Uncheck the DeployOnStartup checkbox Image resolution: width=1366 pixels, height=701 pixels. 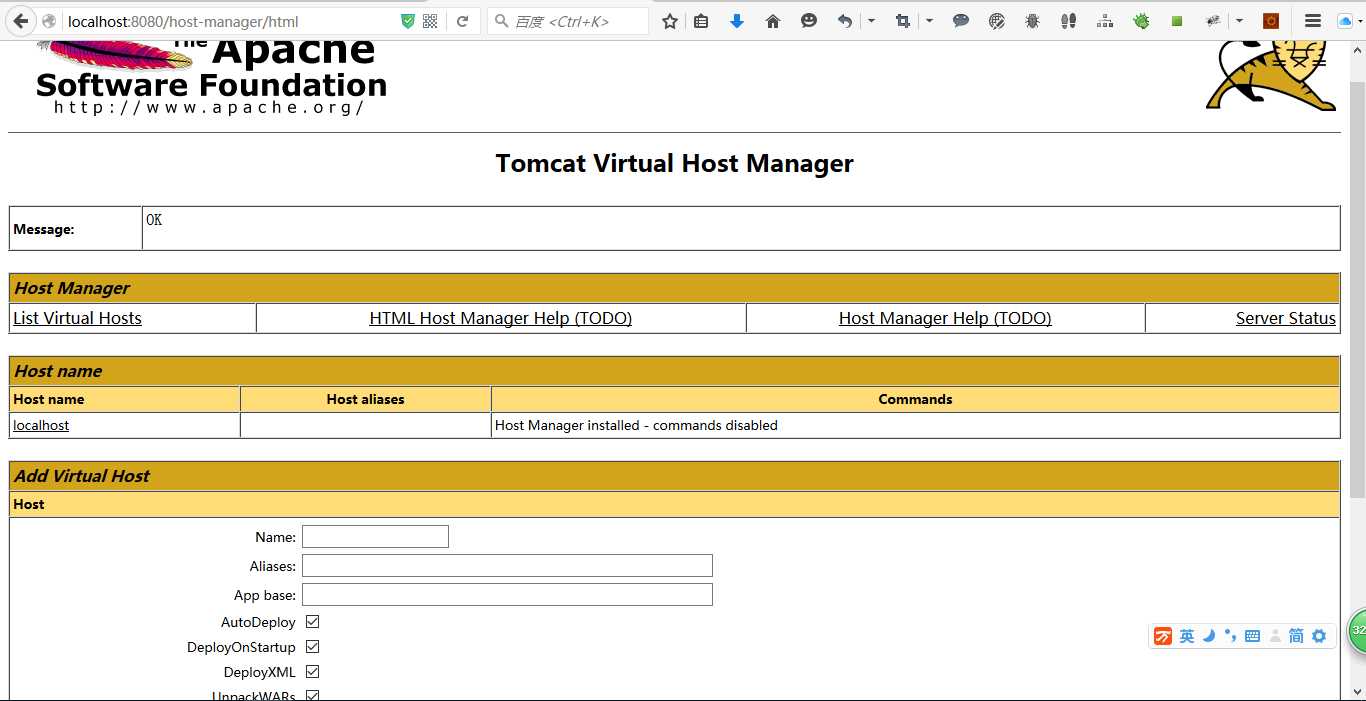(312, 647)
